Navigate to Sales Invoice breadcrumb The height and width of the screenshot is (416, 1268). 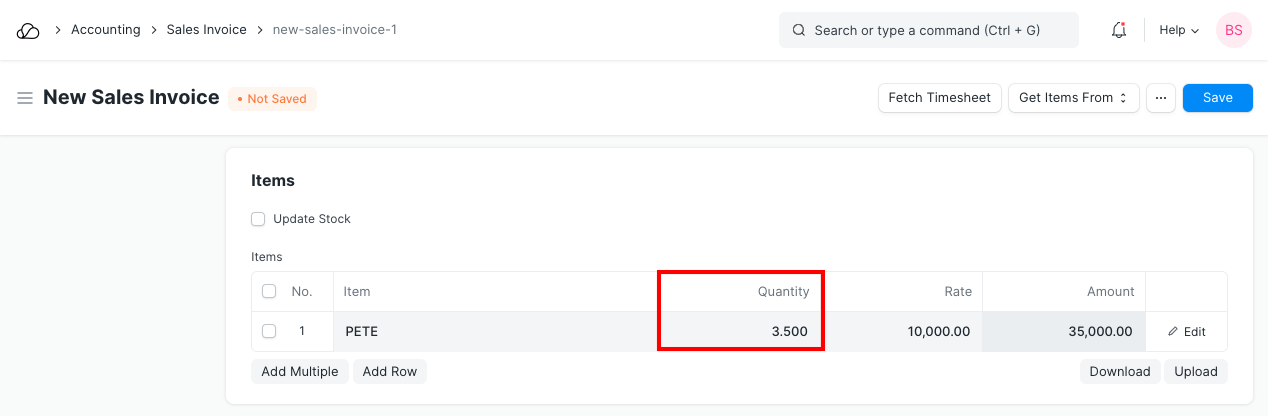pos(206,30)
